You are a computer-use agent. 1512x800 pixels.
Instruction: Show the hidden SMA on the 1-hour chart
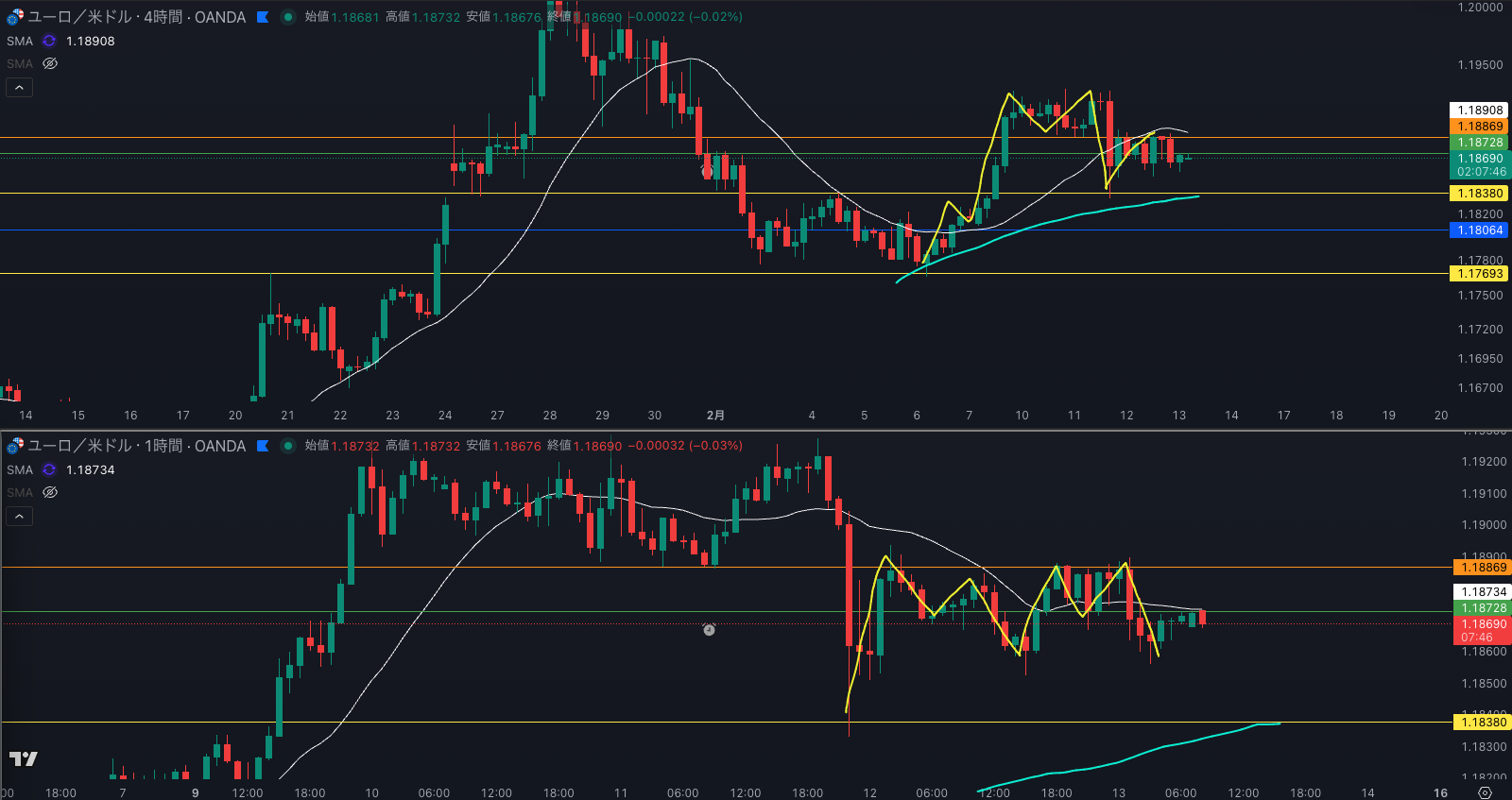pyautogui.click(x=50, y=493)
